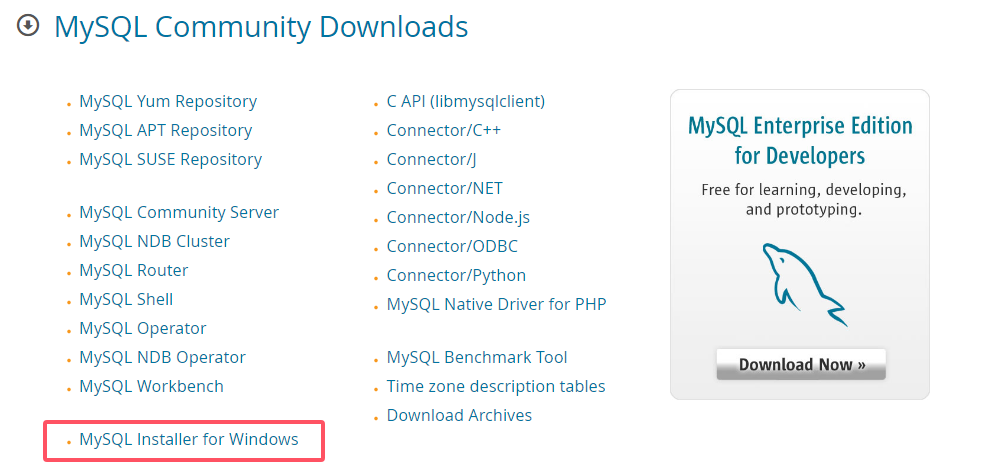Open MySQL APT Repository link
Viewport: 982px width, 471px height.
click(x=165, y=130)
